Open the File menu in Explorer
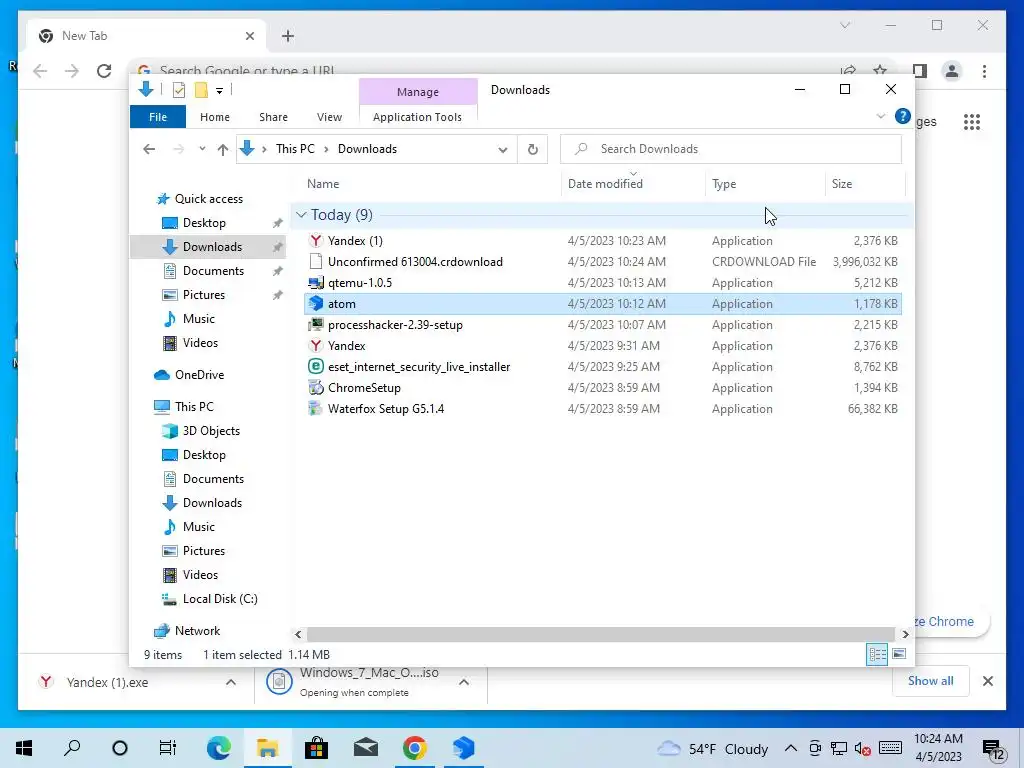The width and height of the screenshot is (1024, 768). click(158, 117)
